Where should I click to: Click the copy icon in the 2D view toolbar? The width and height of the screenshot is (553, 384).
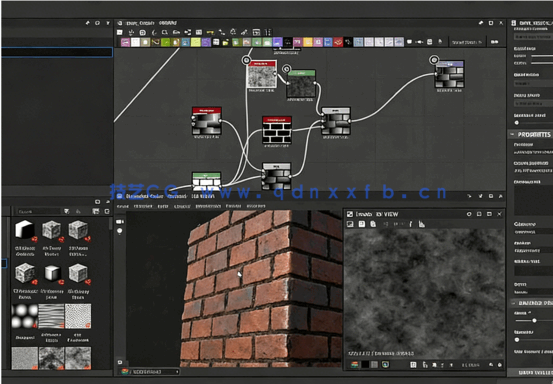[x=373, y=224]
